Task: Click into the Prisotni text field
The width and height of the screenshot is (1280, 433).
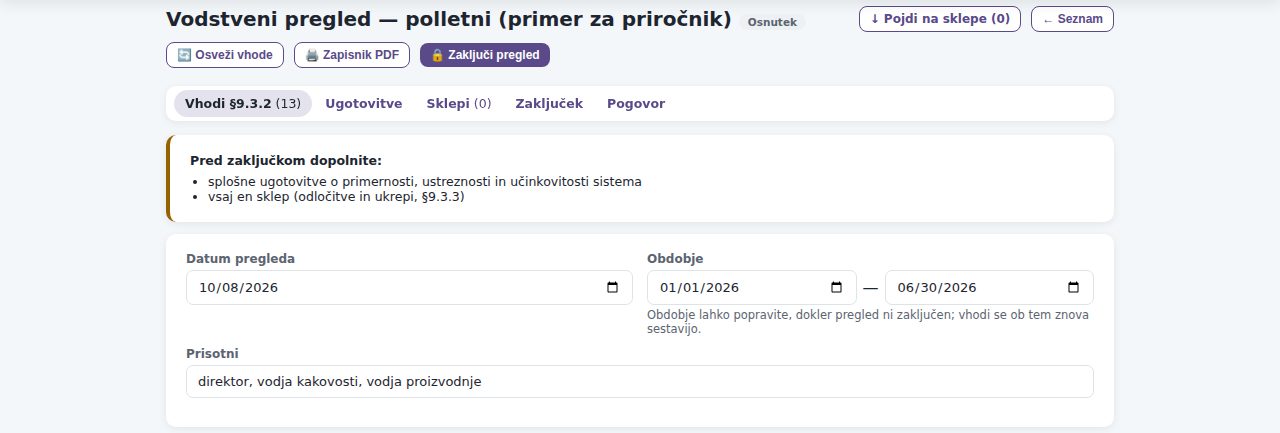Action: tap(640, 381)
